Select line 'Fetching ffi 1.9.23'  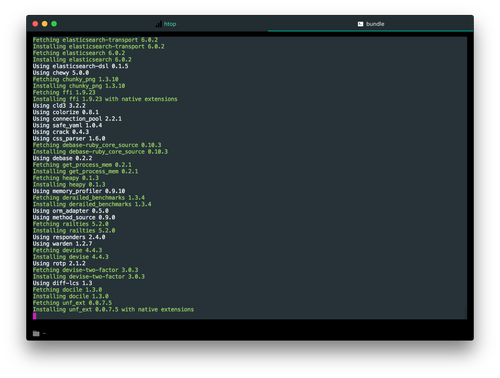(64, 92)
